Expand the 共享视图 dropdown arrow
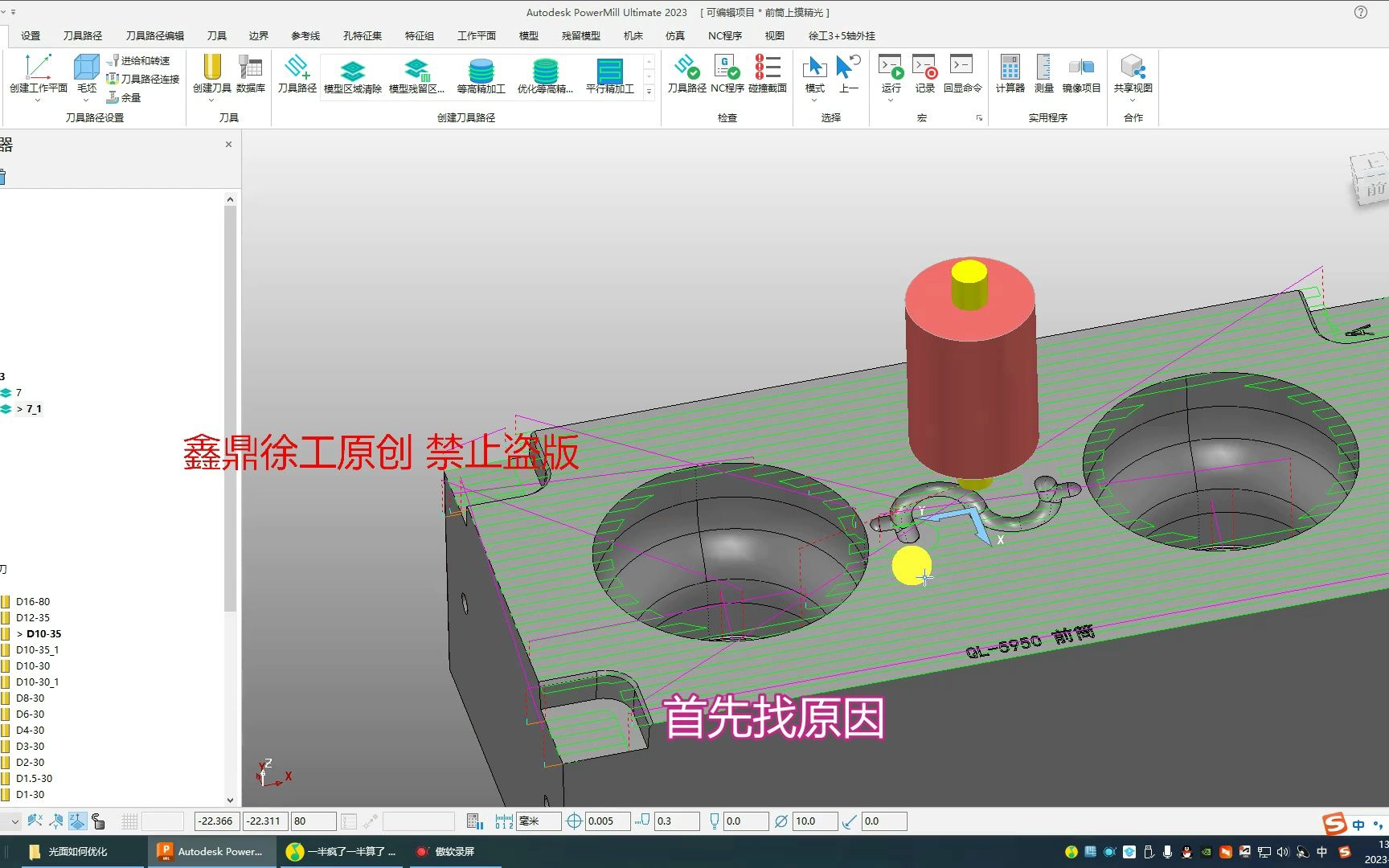The width and height of the screenshot is (1389, 868). pyautogui.click(x=1133, y=100)
